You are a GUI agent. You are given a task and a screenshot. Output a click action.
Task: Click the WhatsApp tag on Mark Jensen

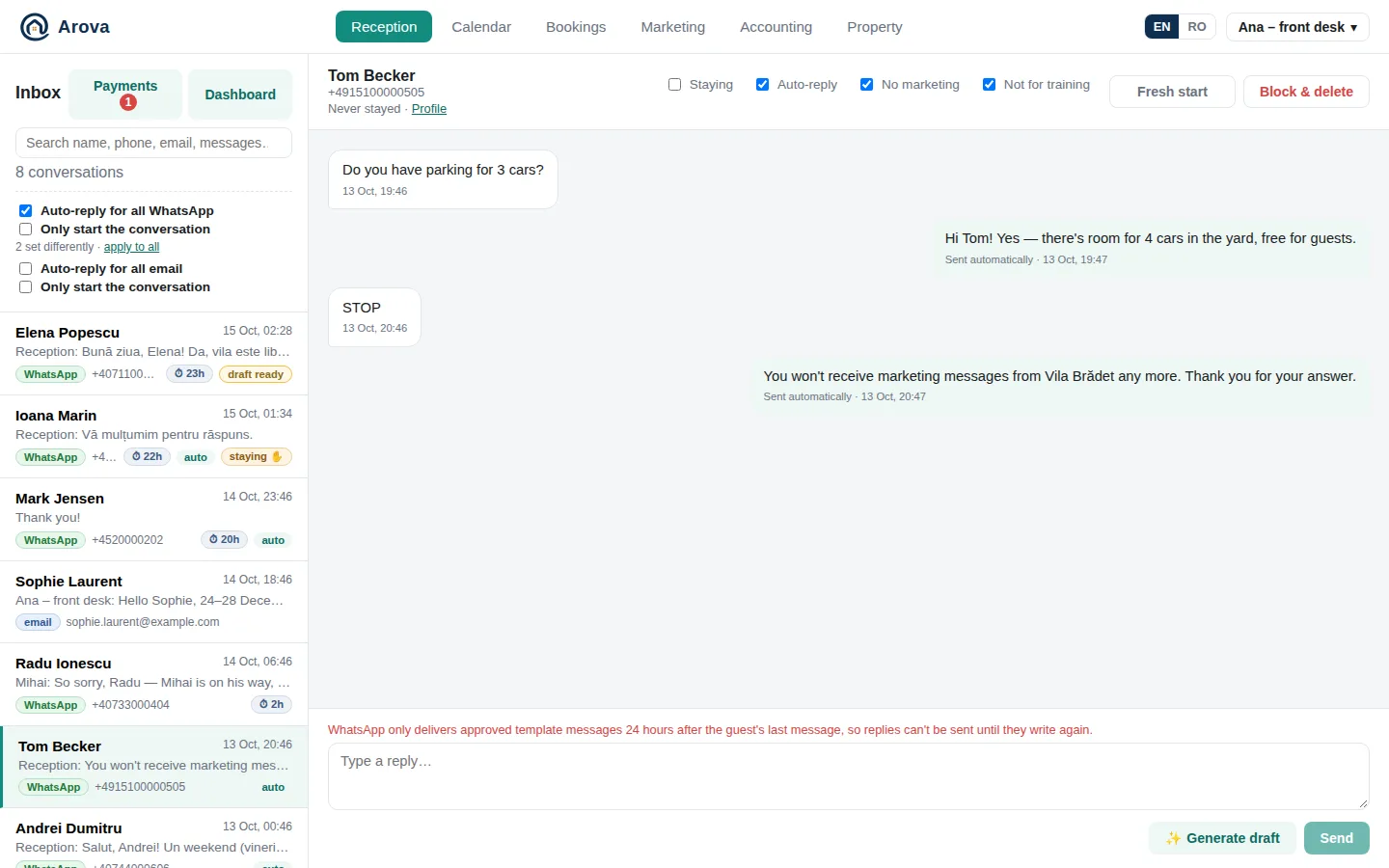click(x=50, y=540)
